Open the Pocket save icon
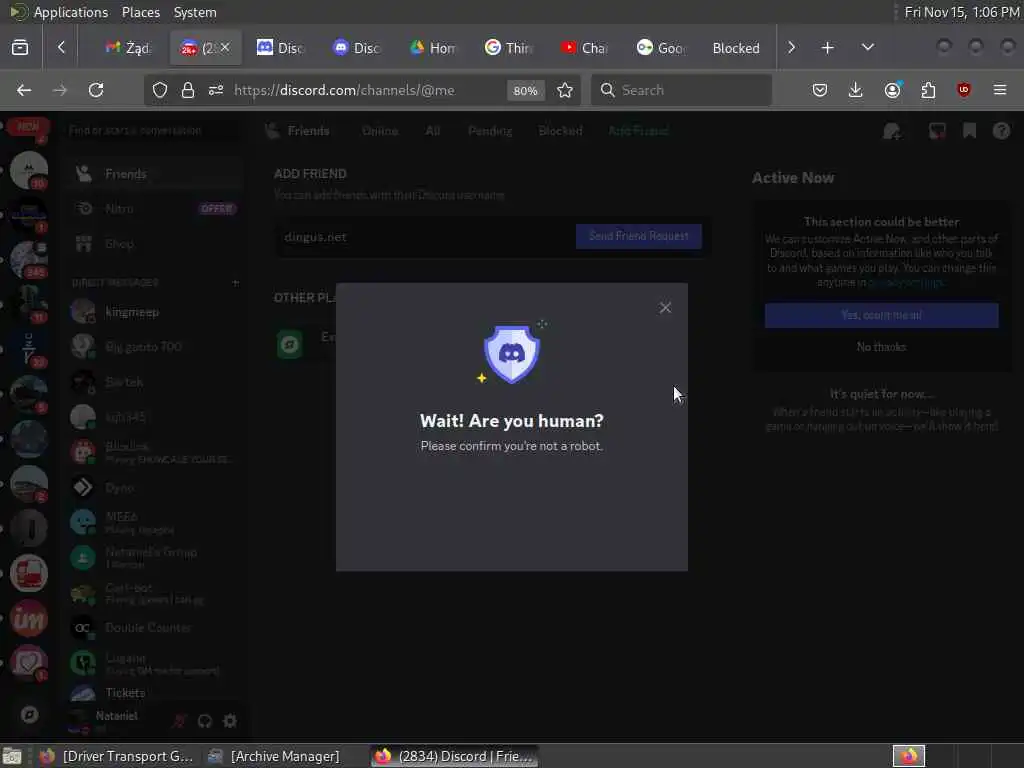Screen dimensions: 1024x768 [820, 90]
